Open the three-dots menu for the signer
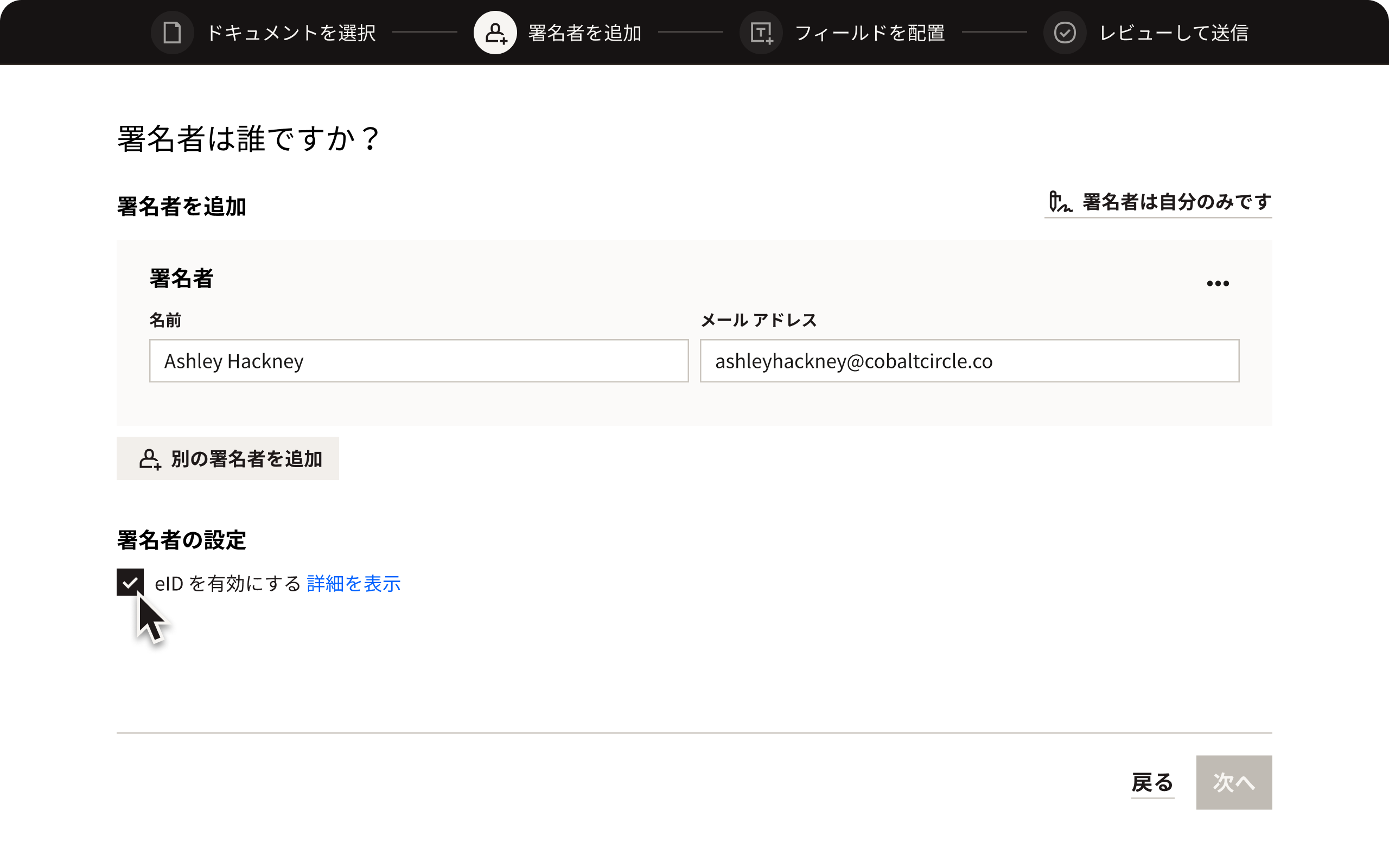 coord(1218,283)
